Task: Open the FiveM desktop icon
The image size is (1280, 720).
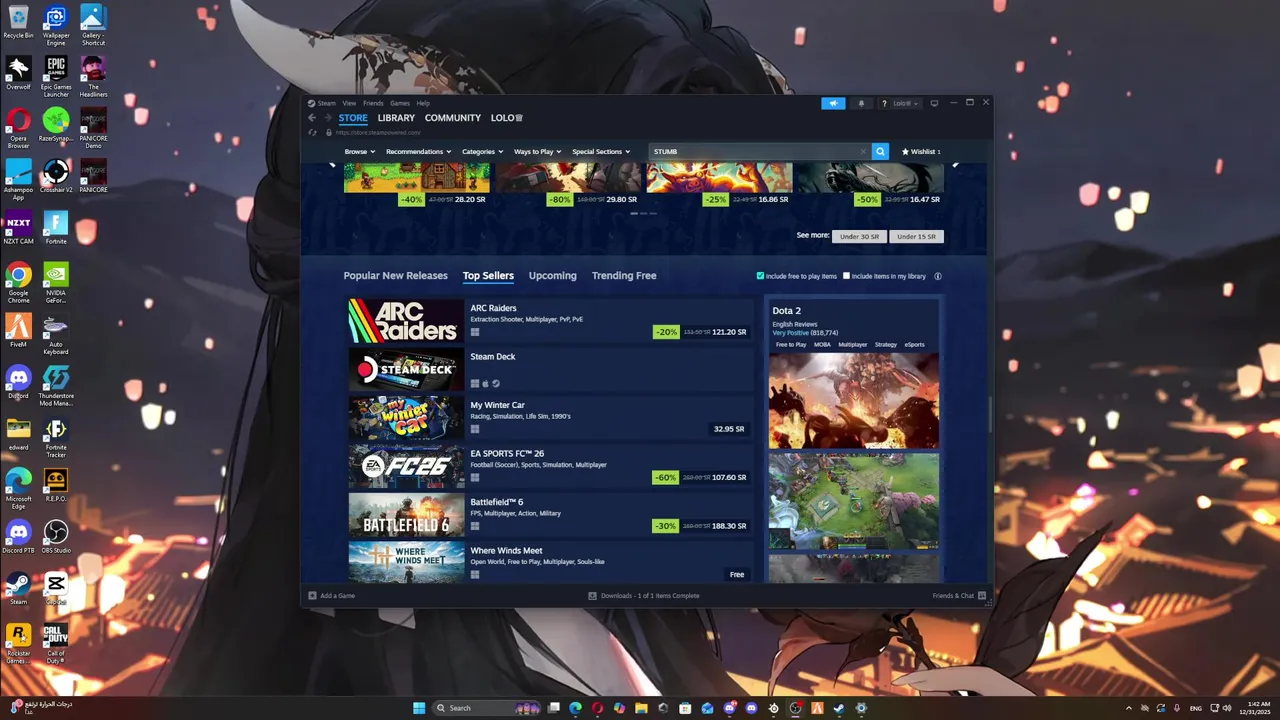Action: (x=18, y=331)
